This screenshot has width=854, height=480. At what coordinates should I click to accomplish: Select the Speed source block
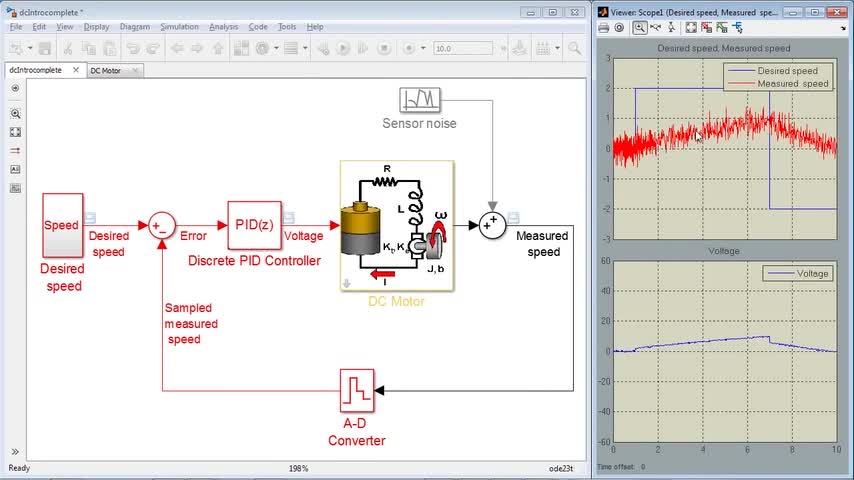[x=63, y=226]
